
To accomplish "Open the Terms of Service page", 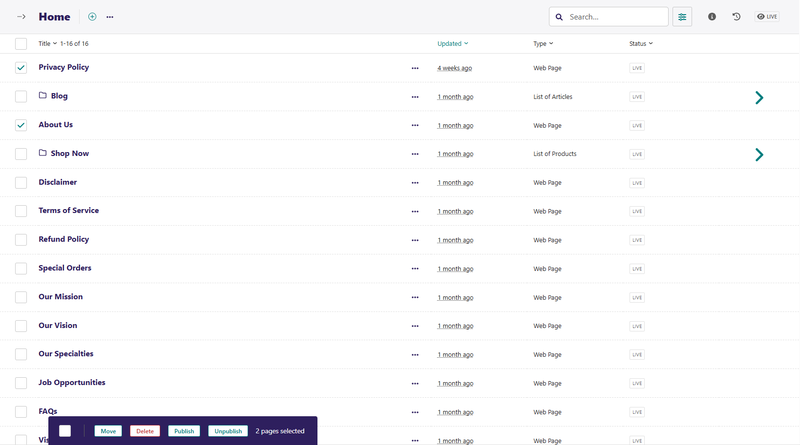I will (68, 211).
